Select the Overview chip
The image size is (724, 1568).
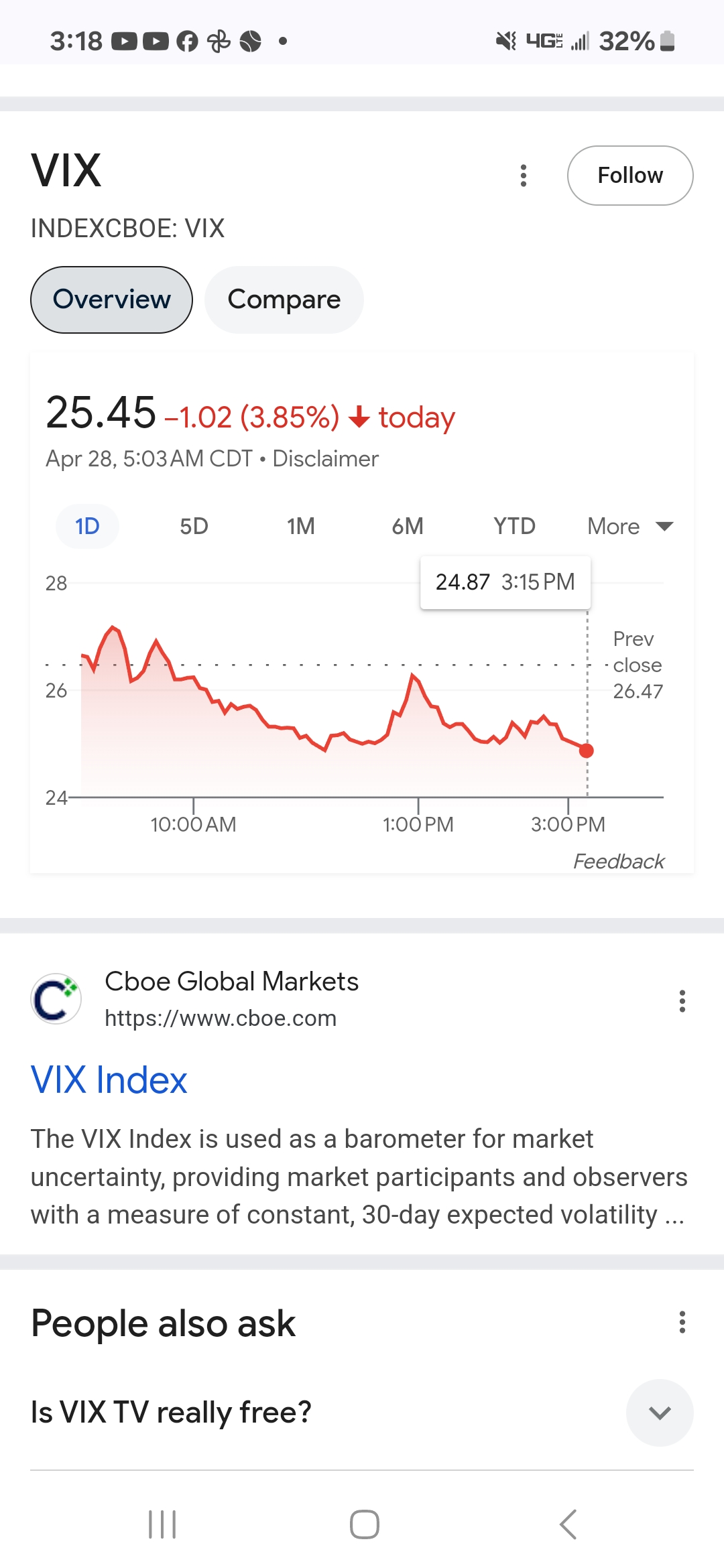pos(111,300)
